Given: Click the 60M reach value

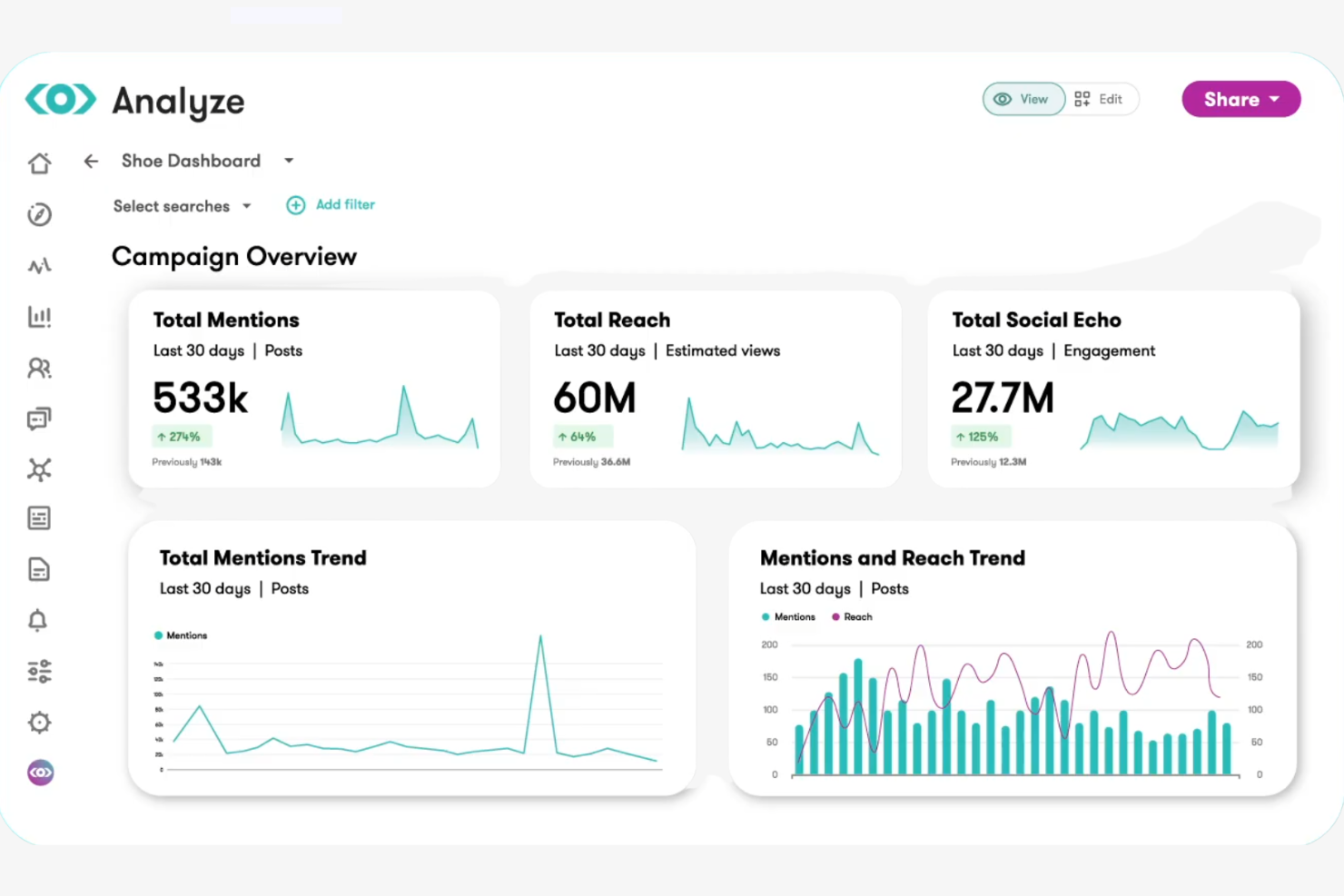Looking at the screenshot, I should (x=595, y=399).
